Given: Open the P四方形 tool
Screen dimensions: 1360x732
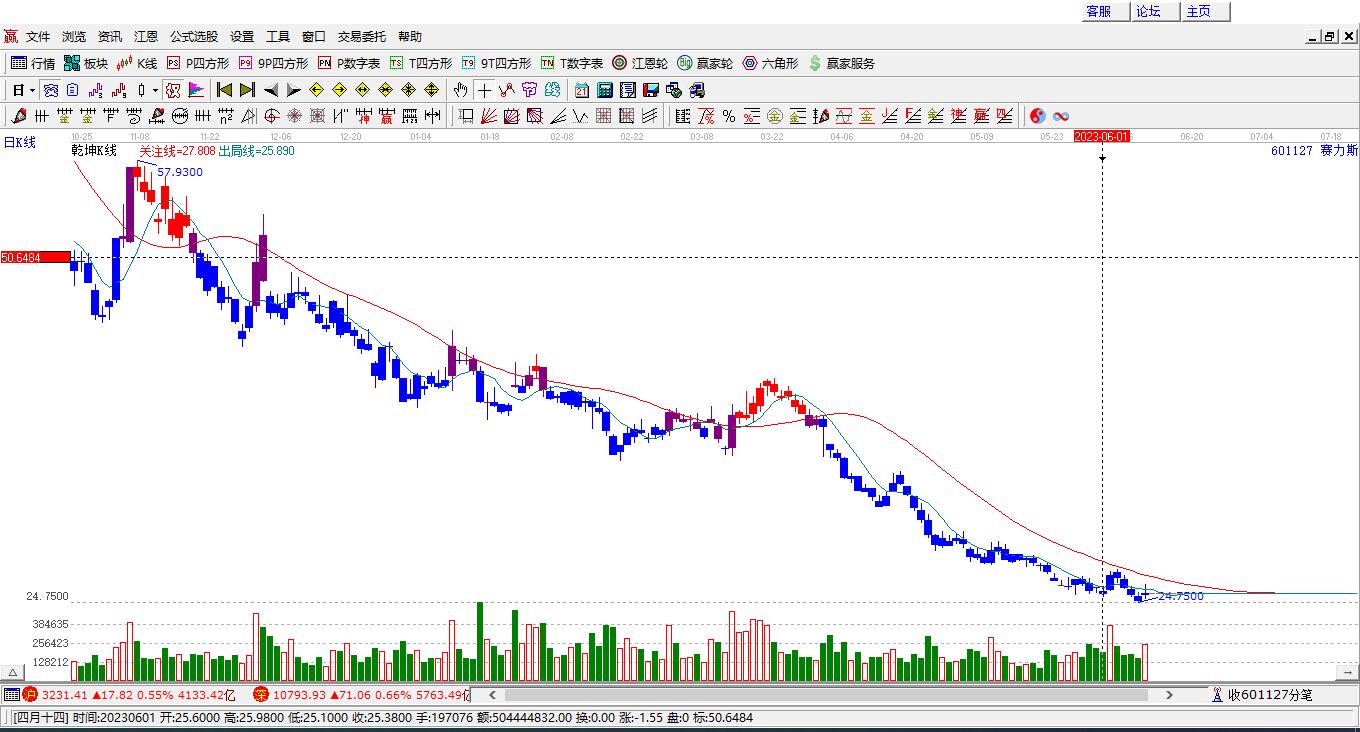Looking at the screenshot, I should click(x=198, y=63).
